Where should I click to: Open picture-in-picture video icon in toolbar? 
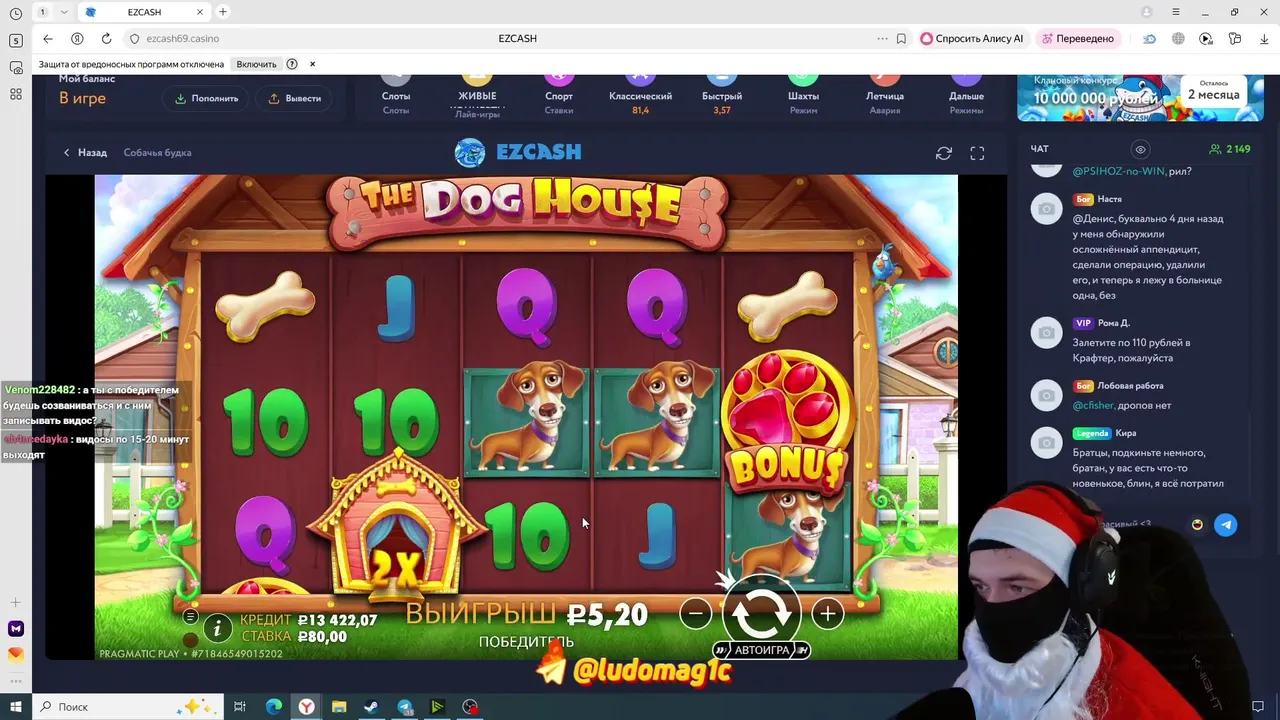point(1206,38)
